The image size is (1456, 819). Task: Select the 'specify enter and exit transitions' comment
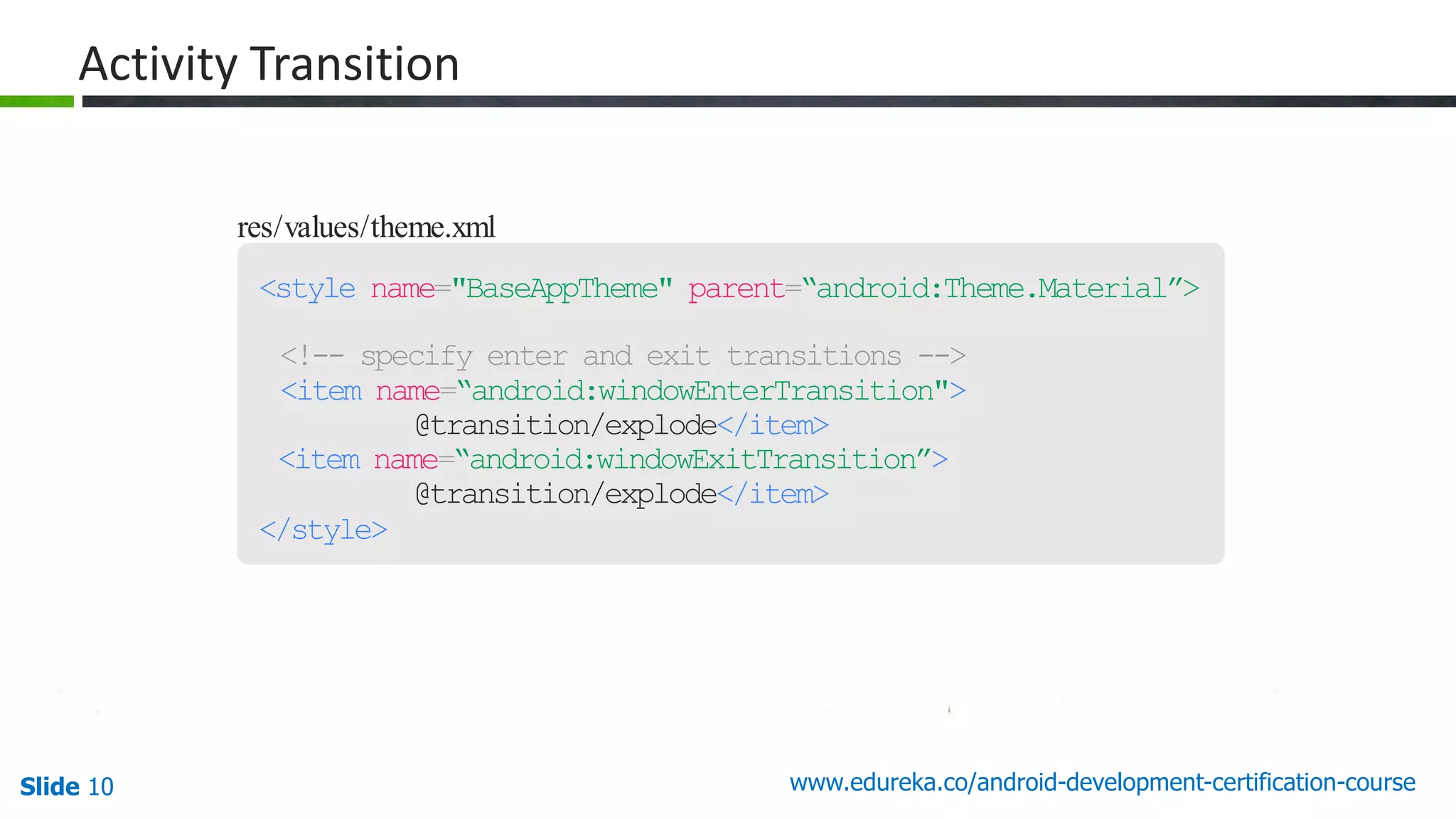pyautogui.click(x=623, y=355)
